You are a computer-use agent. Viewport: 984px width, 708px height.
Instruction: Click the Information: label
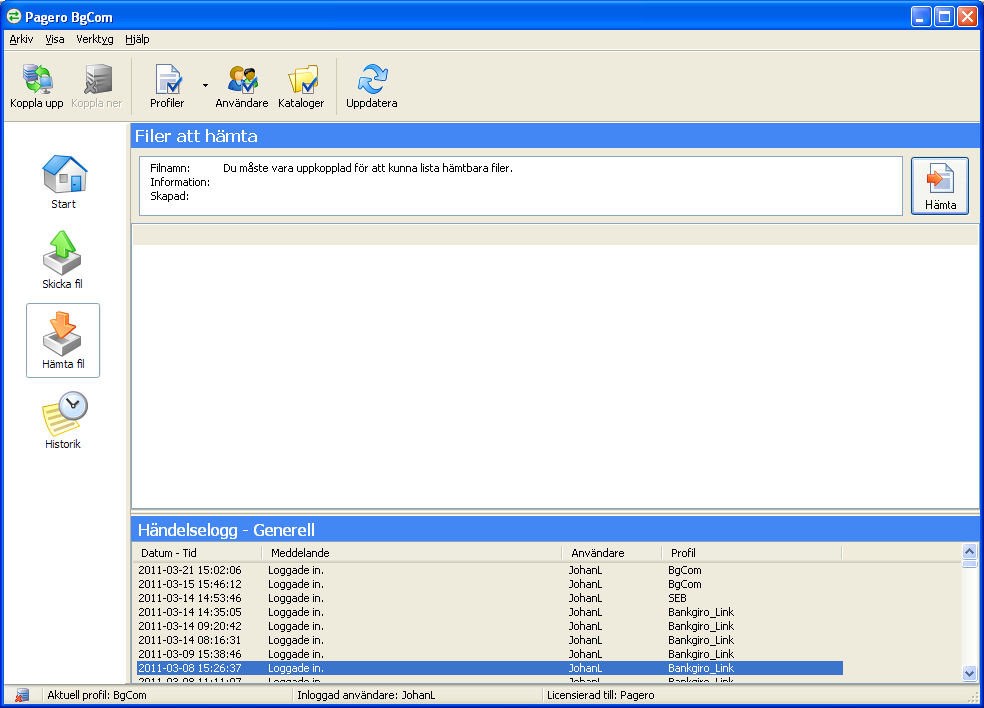coord(180,182)
